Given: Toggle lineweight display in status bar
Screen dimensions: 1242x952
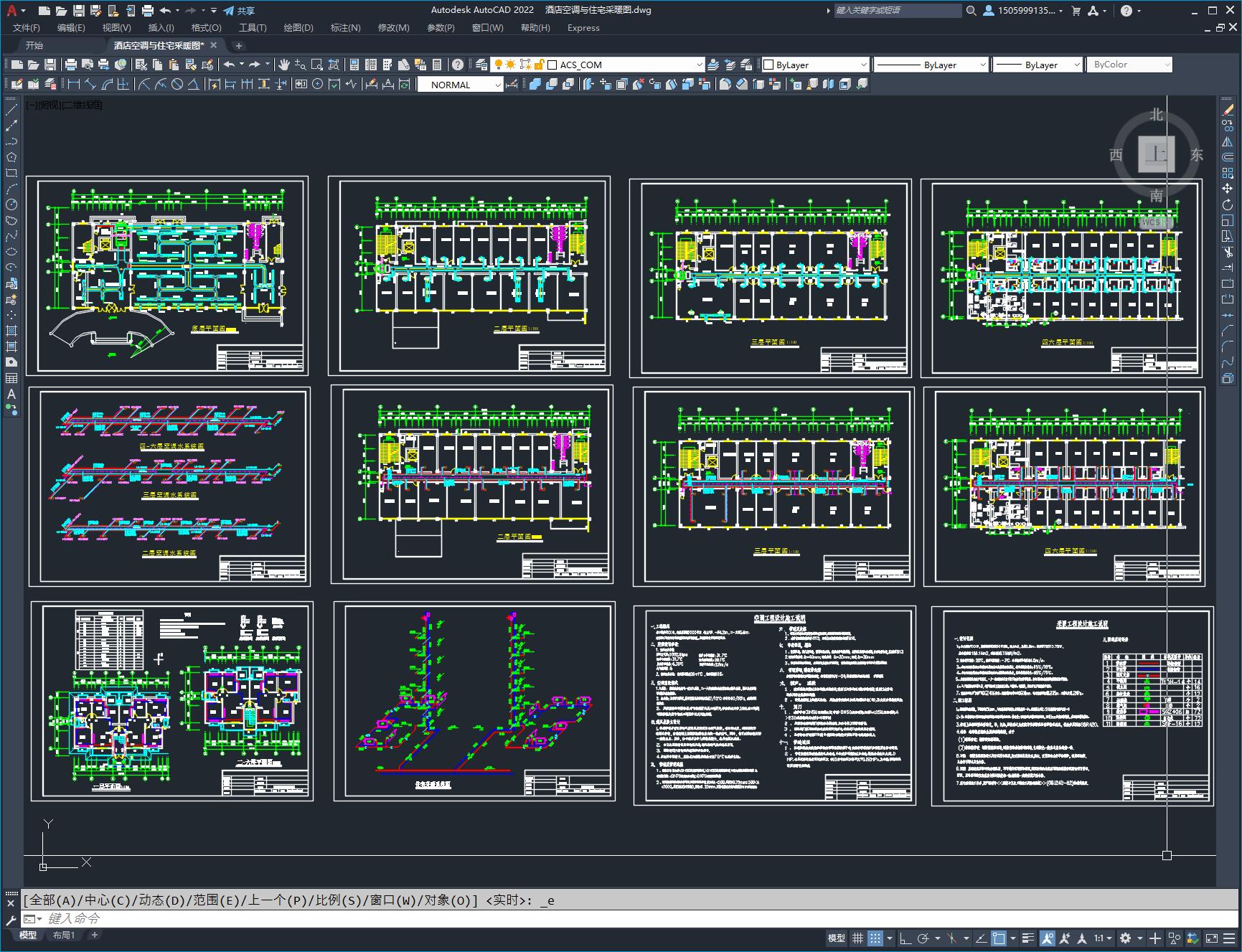Looking at the screenshot, I should pos(1028,938).
